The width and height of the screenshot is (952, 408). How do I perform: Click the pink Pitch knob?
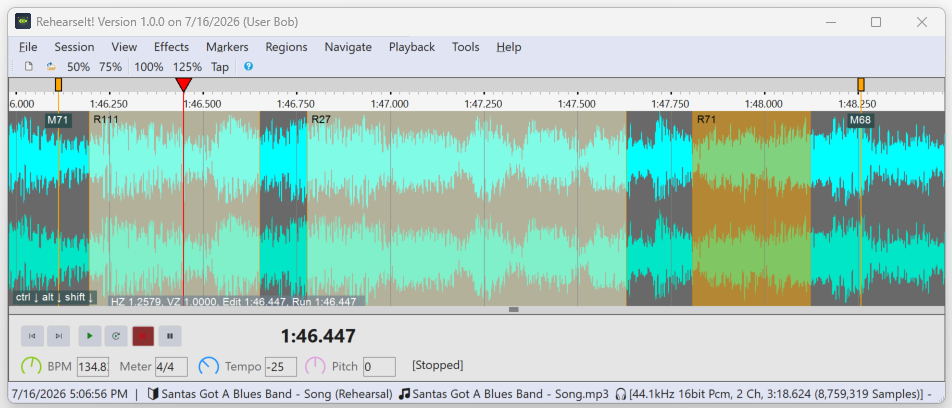(315, 366)
